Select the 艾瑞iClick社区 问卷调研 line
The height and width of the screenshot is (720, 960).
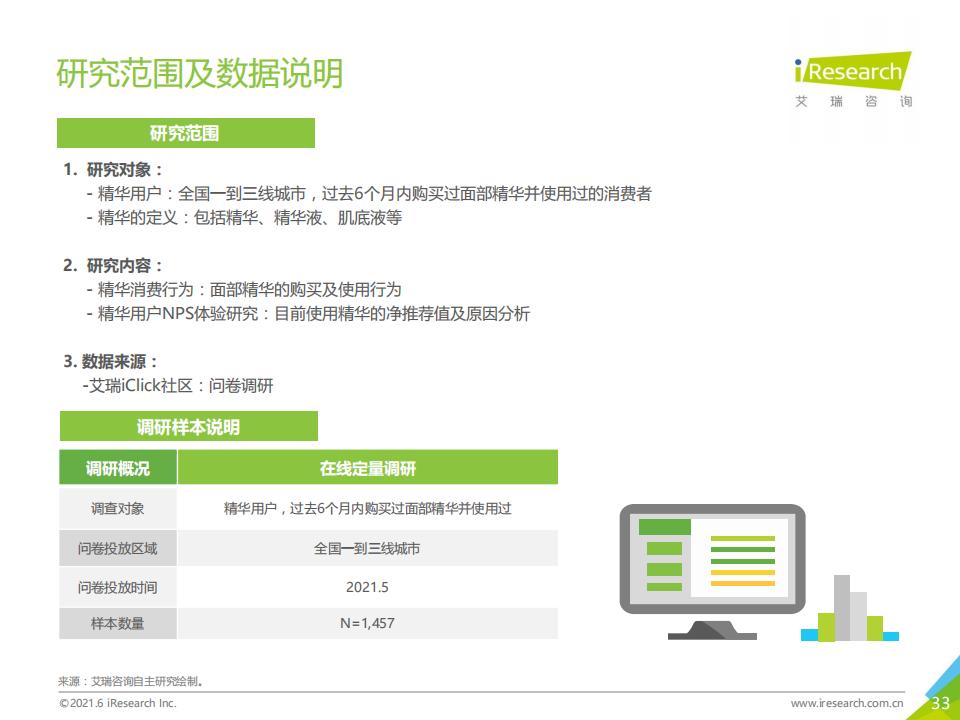point(178,386)
